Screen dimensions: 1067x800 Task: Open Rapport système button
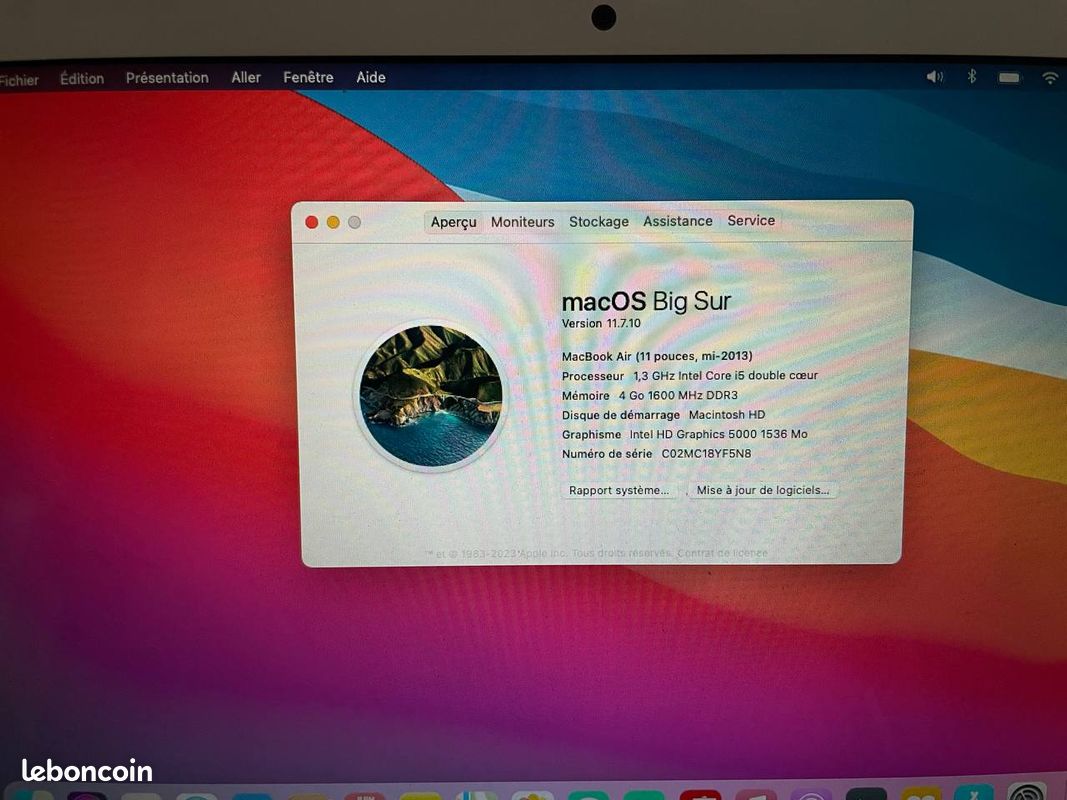click(x=619, y=490)
